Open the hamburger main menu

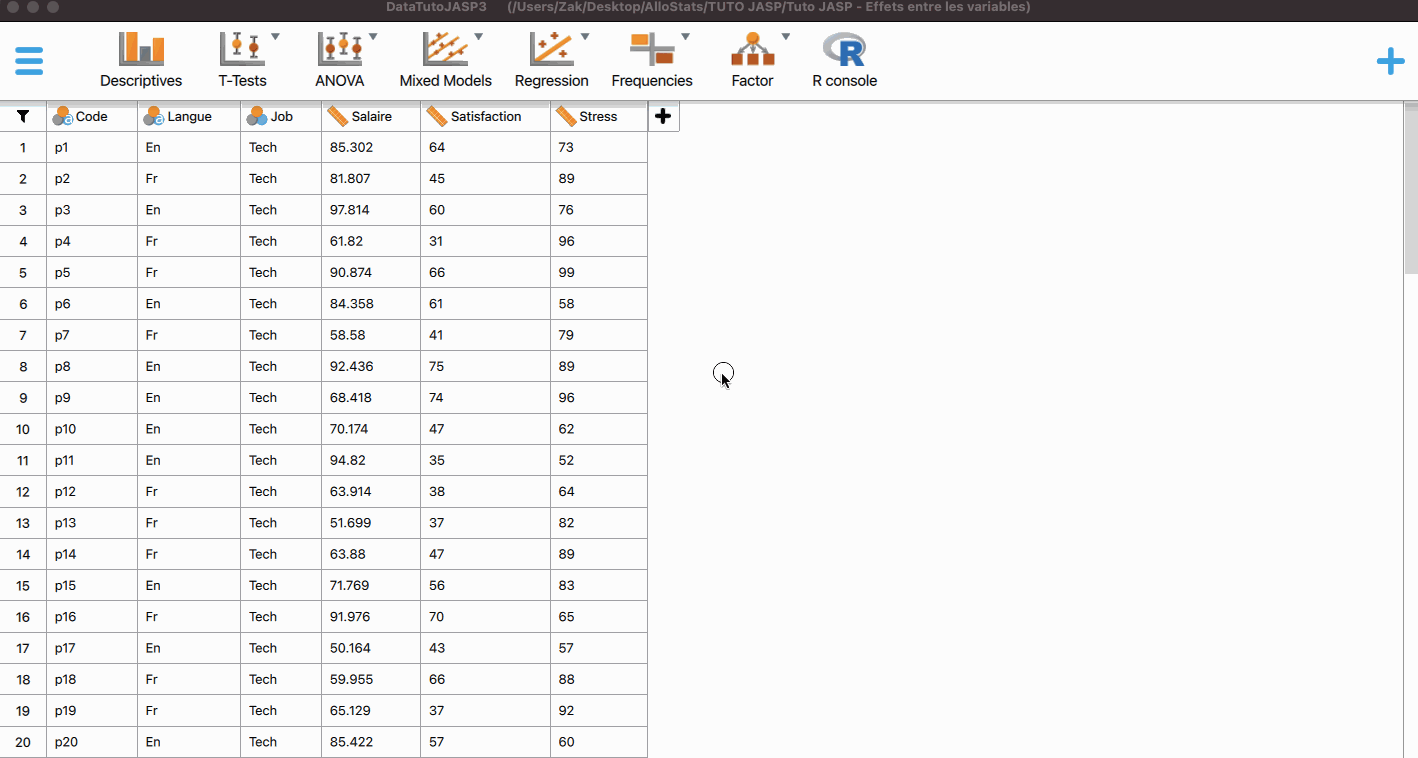tap(29, 61)
